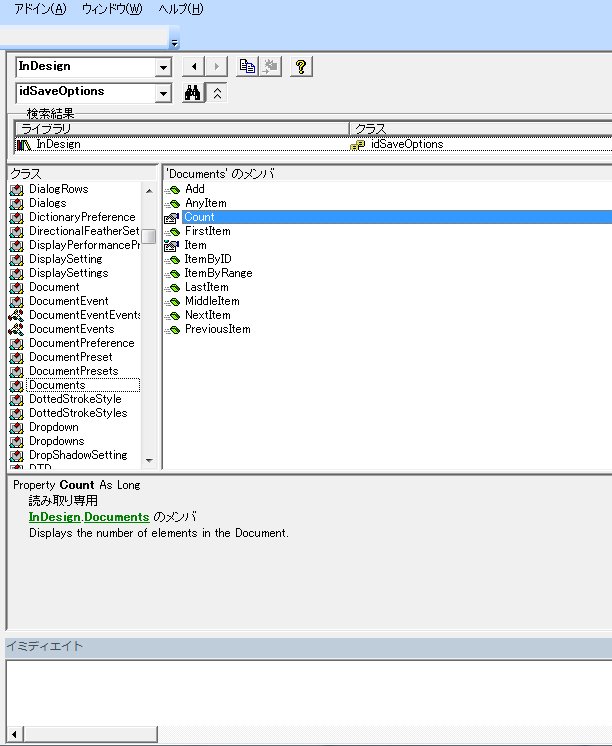Open the アドイン(A) menu

tap(41, 9)
